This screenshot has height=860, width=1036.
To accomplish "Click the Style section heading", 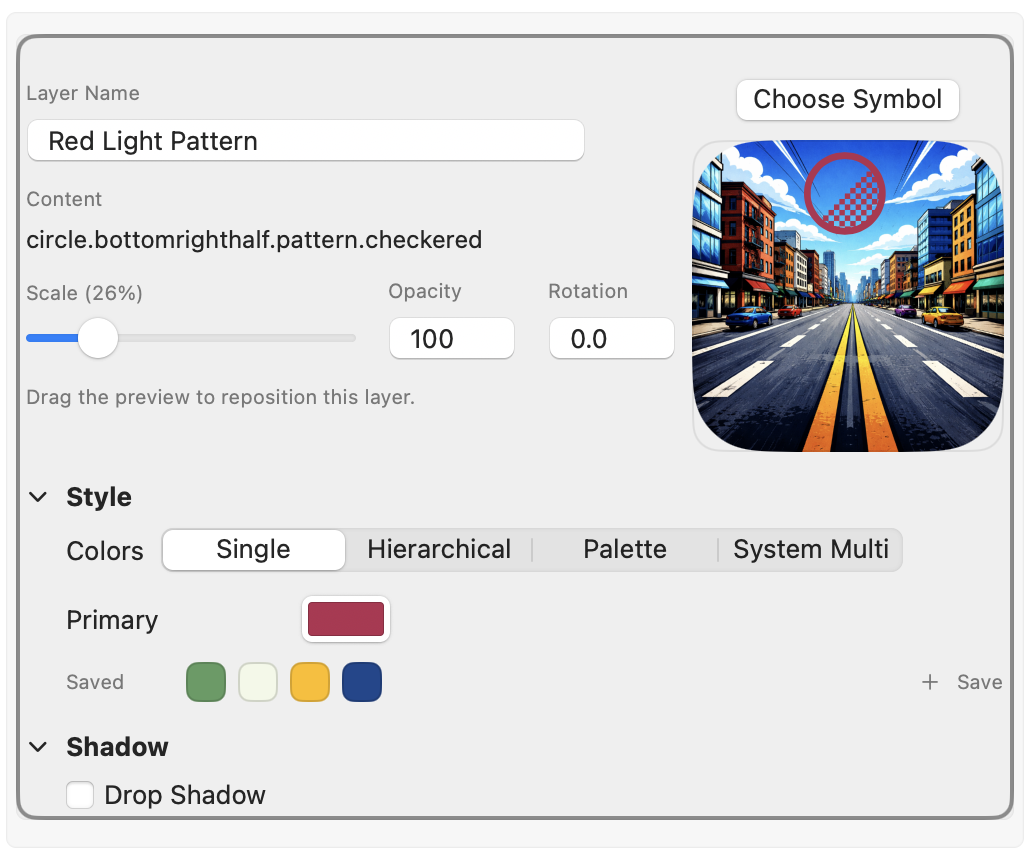I will click(99, 497).
